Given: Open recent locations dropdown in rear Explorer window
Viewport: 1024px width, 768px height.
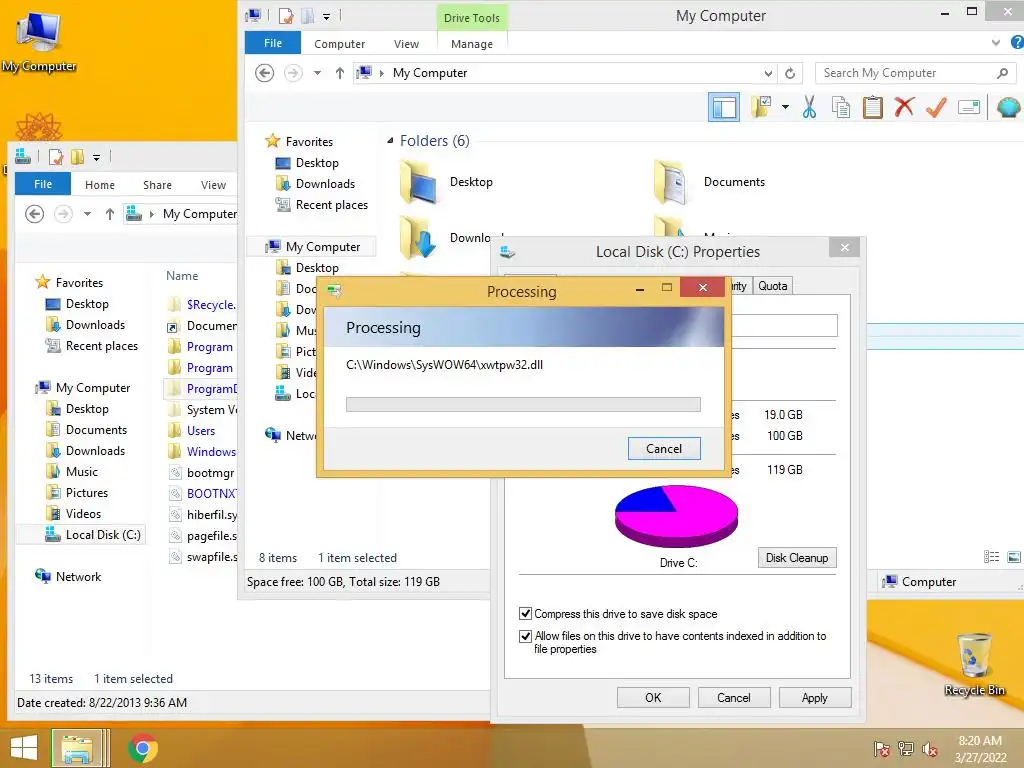Looking at the screenshot, I should (x=88, y=214).
